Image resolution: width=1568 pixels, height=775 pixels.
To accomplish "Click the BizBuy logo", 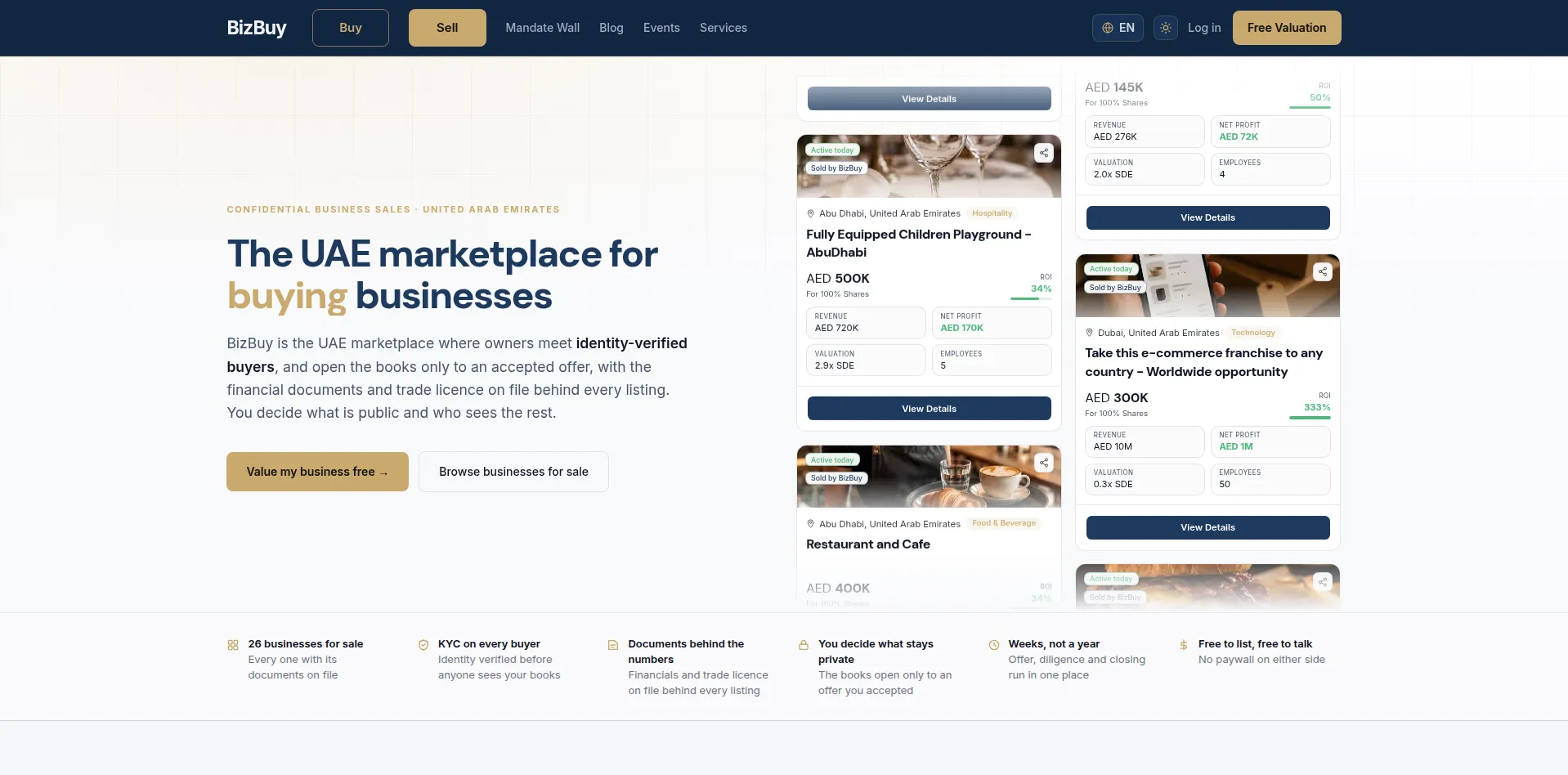I will pyautogui.click(x=257, y=28).
